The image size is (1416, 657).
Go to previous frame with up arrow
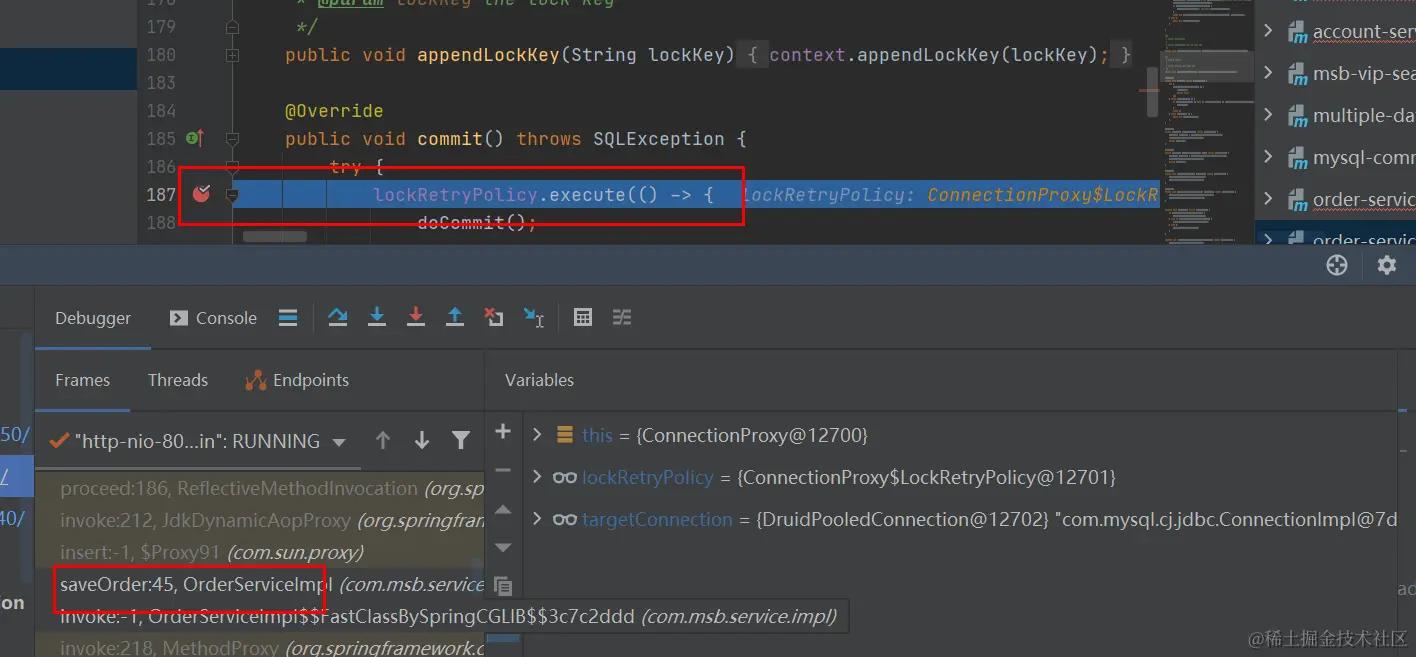(382, 440)
